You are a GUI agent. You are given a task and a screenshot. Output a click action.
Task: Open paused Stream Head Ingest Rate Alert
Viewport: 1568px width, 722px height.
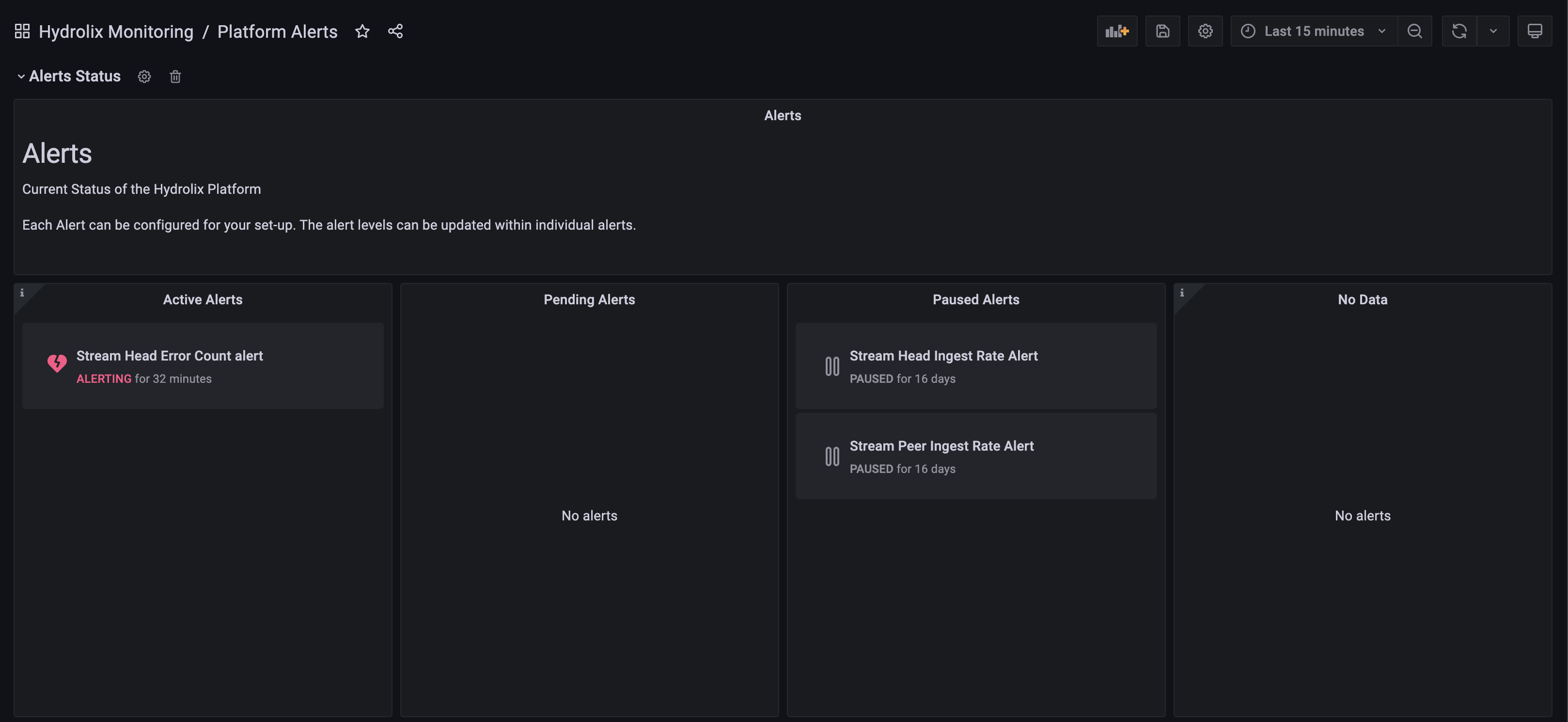point(943,356)
